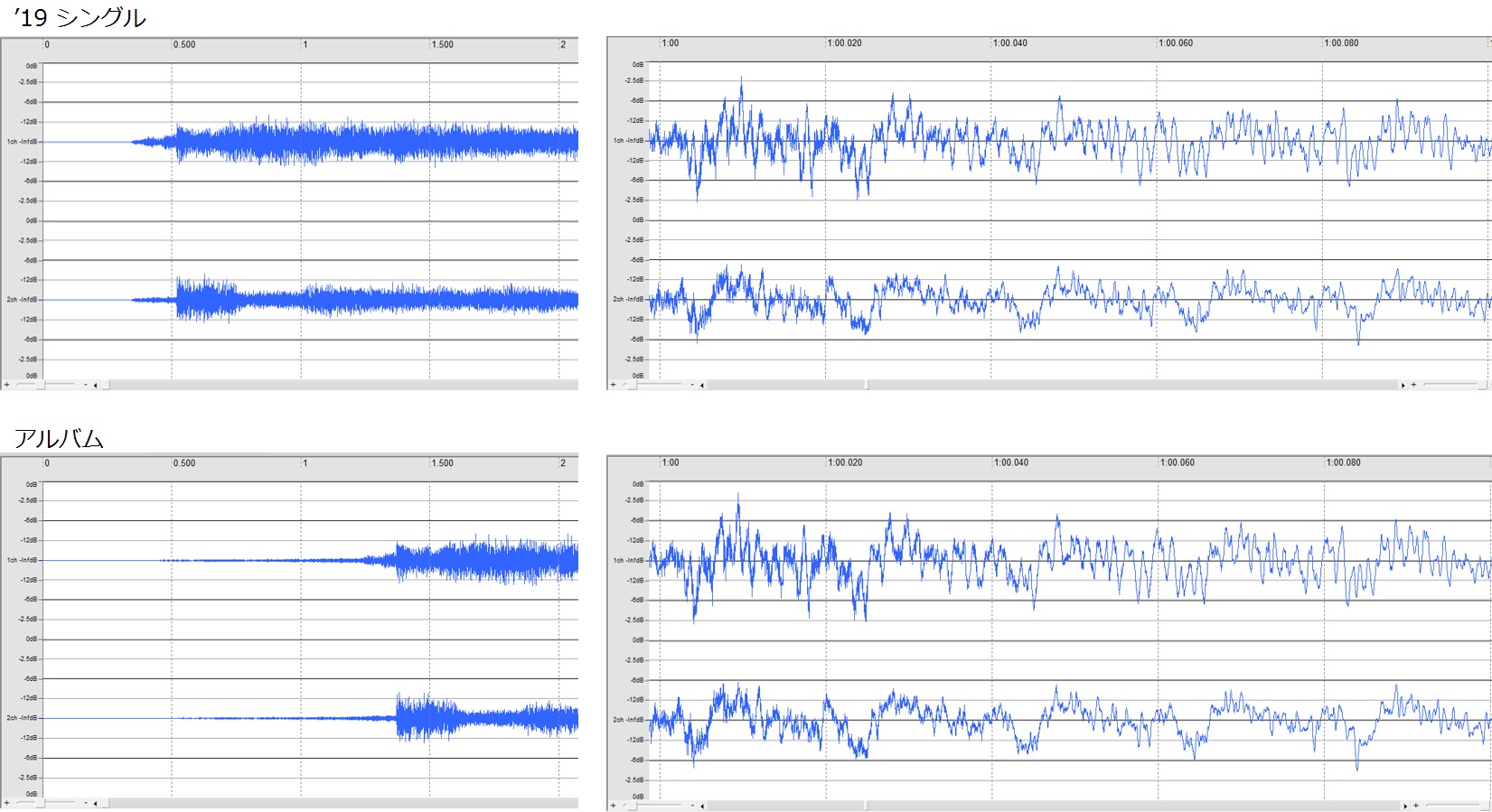Click the zoom-in plus icon at bottom-left of the '19 single zoomed panel

(x=613, y=385)
